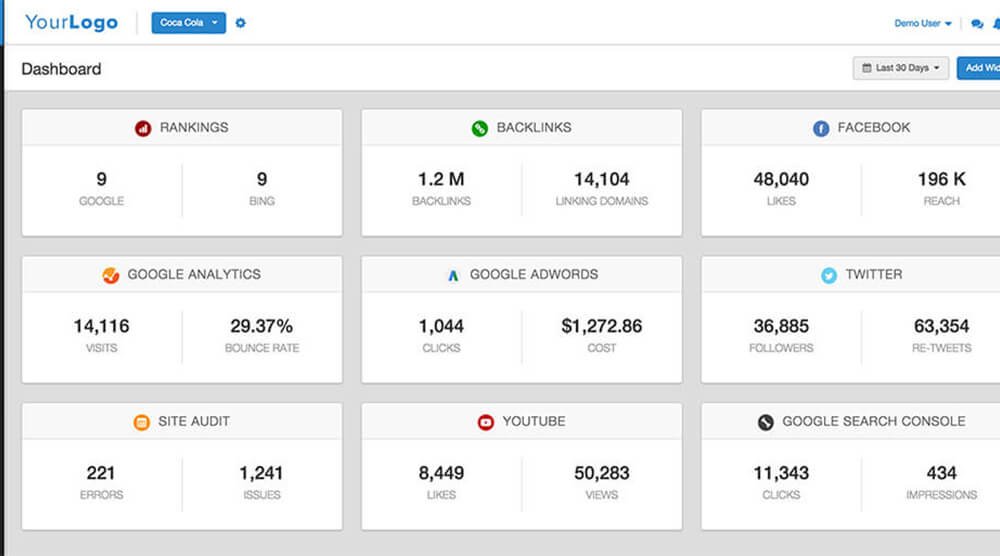Open the GOOGLE SEARCH CONSOLE widget title

click(874, 421)
